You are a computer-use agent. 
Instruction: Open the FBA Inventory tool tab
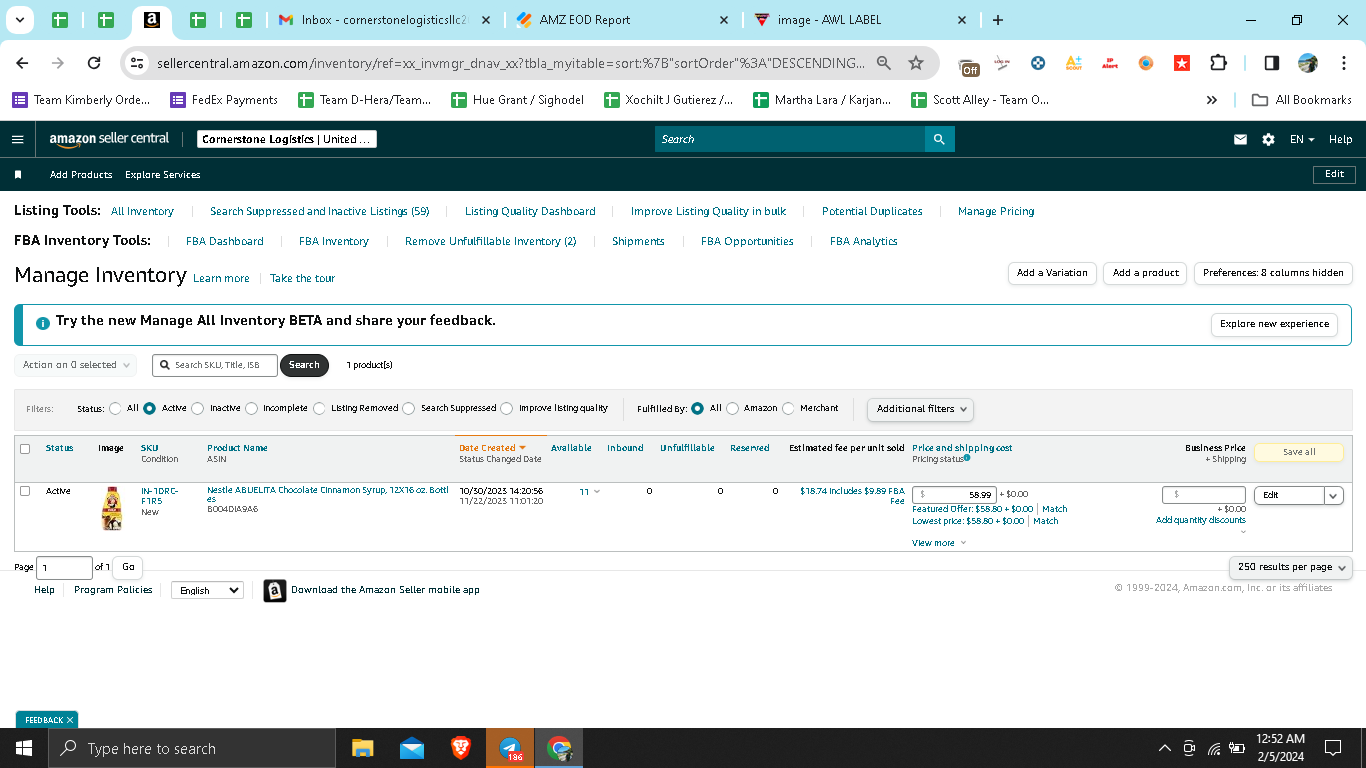point(334,241)
